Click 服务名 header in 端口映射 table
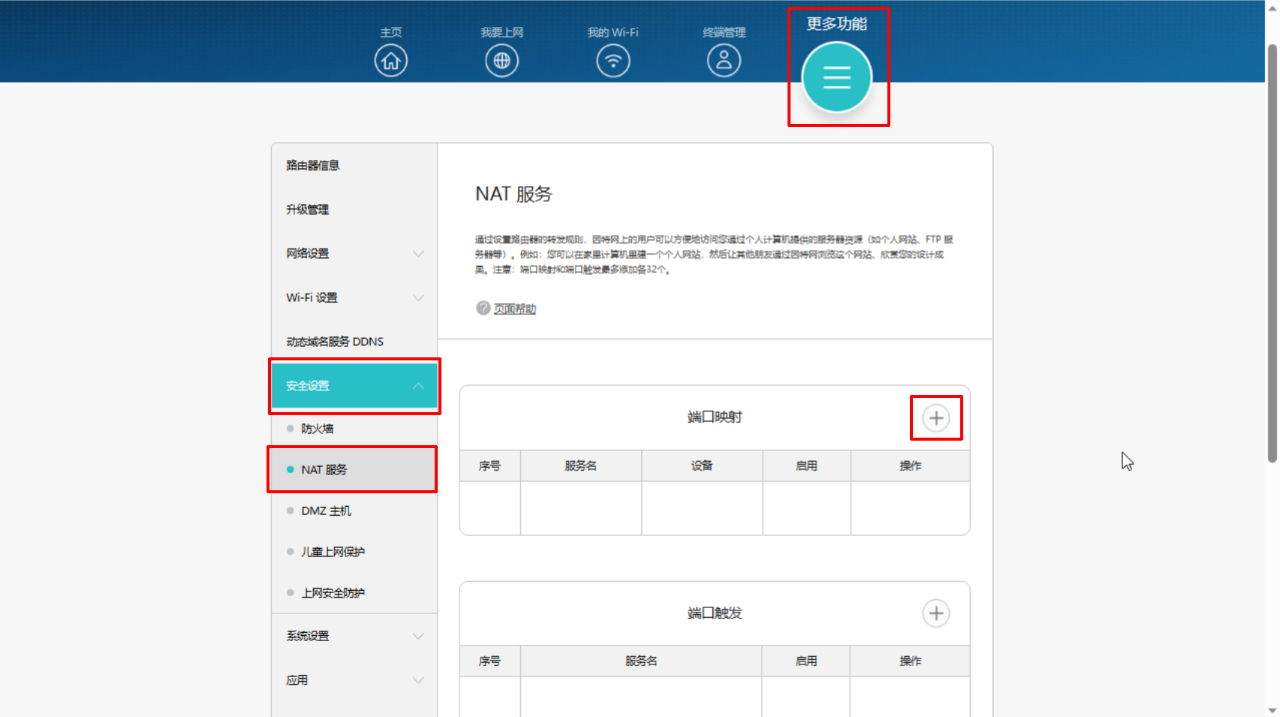 point(581,466)
